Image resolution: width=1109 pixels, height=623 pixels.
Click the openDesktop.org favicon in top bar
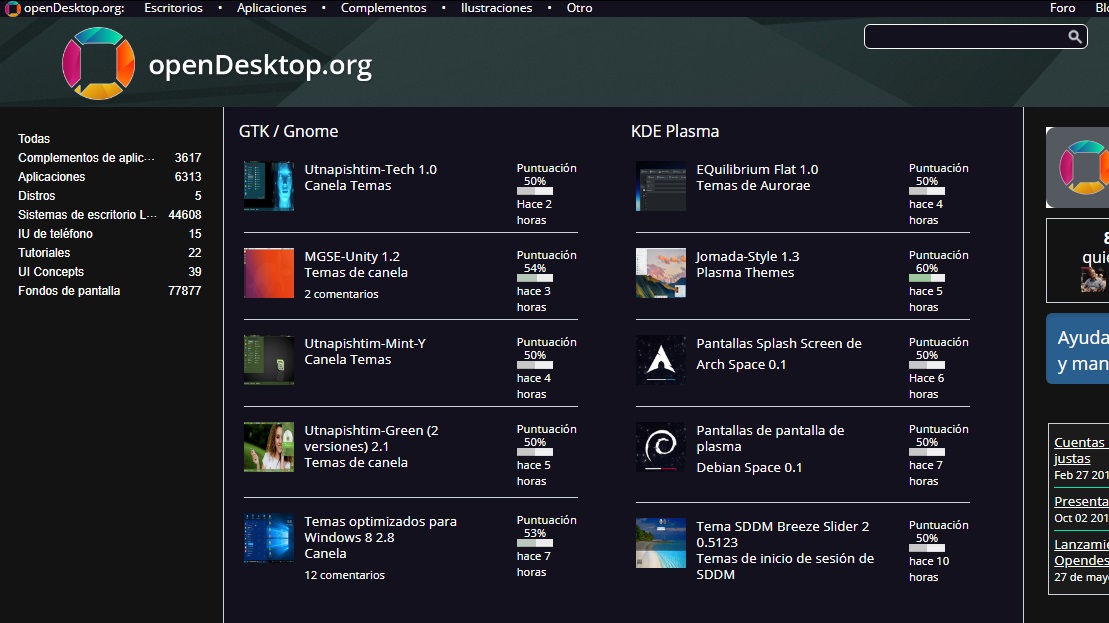[x=12, y=8]
